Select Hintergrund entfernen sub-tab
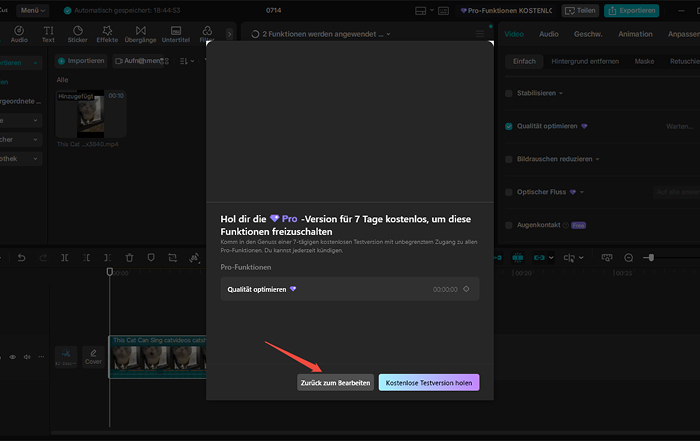Screen dimensions: 700x441 pos(585,61)
